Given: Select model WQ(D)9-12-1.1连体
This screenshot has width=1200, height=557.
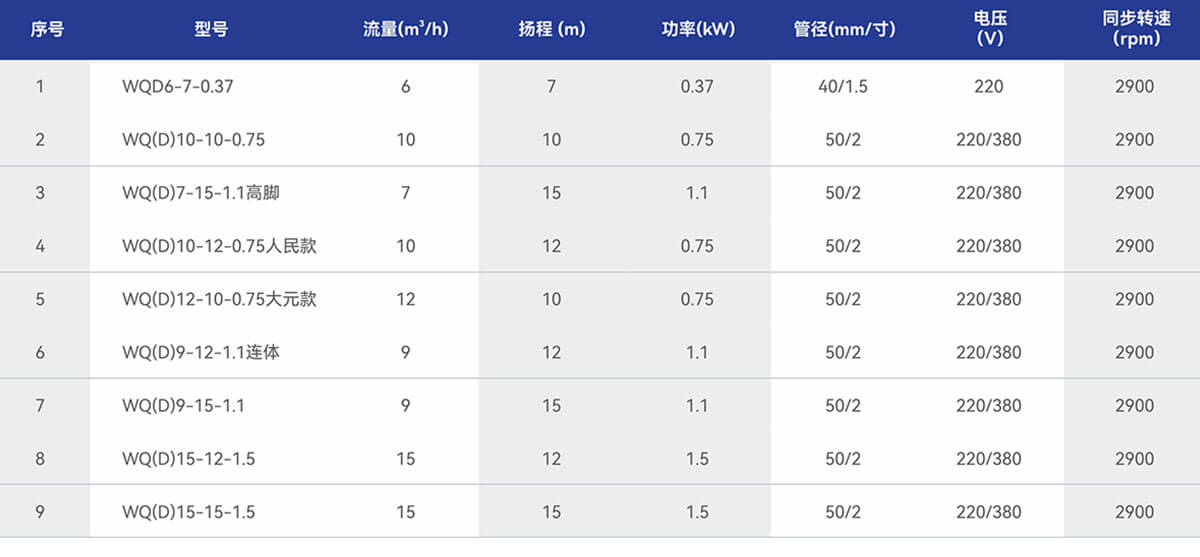Looking at the screenshot, I should tap(201, 352).
